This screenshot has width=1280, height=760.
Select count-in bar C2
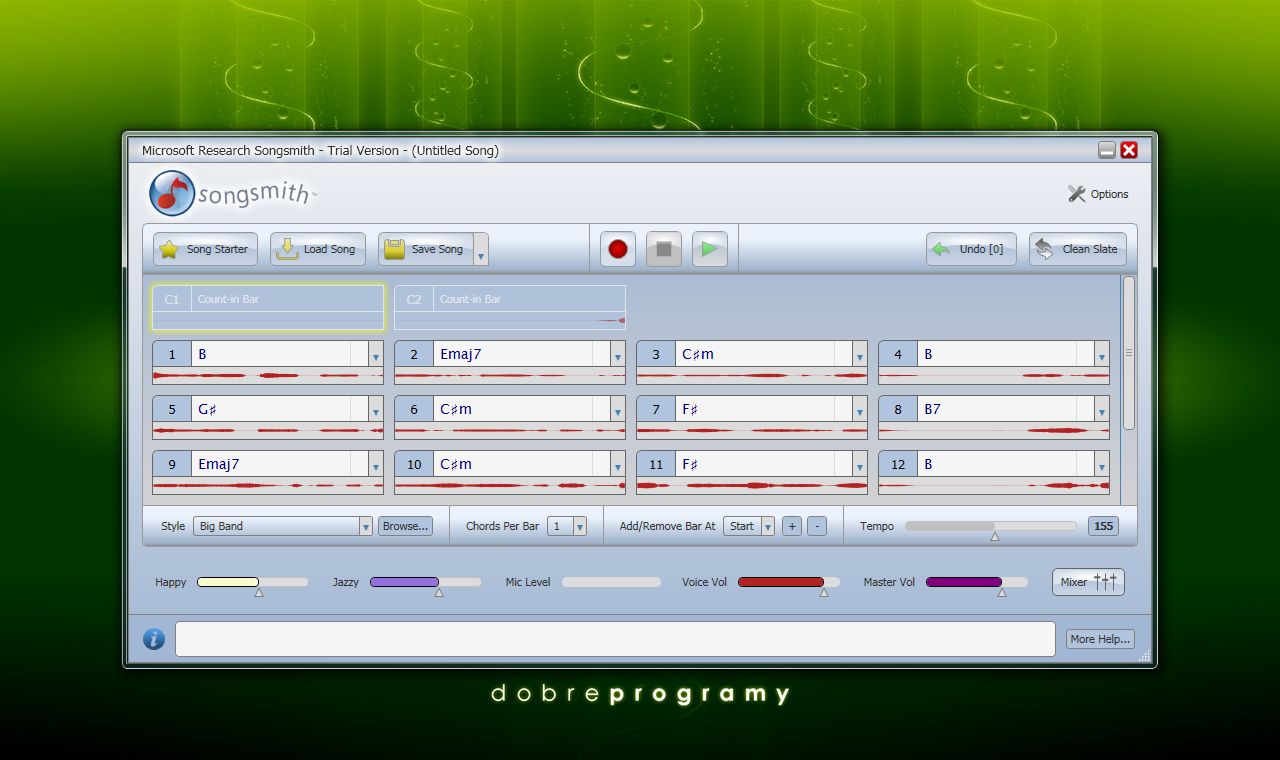click(510, 307)
